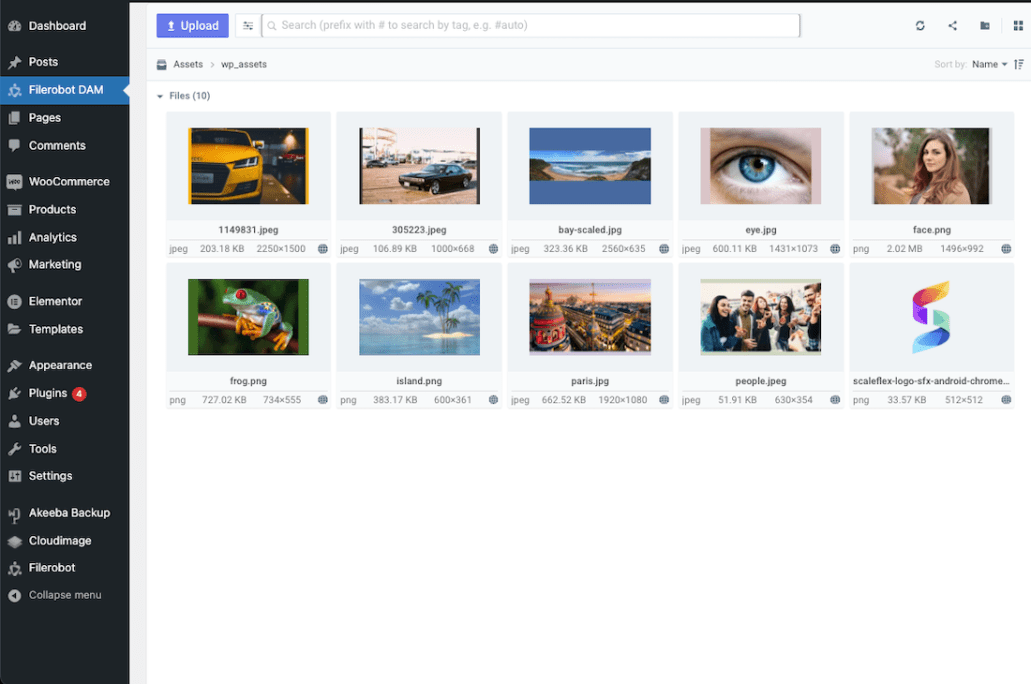Image resolution: width=1031 pixels, height=684 pixels.
Task: Click the globe icon for 1149831.jpeg
Action: pos(323,249)
